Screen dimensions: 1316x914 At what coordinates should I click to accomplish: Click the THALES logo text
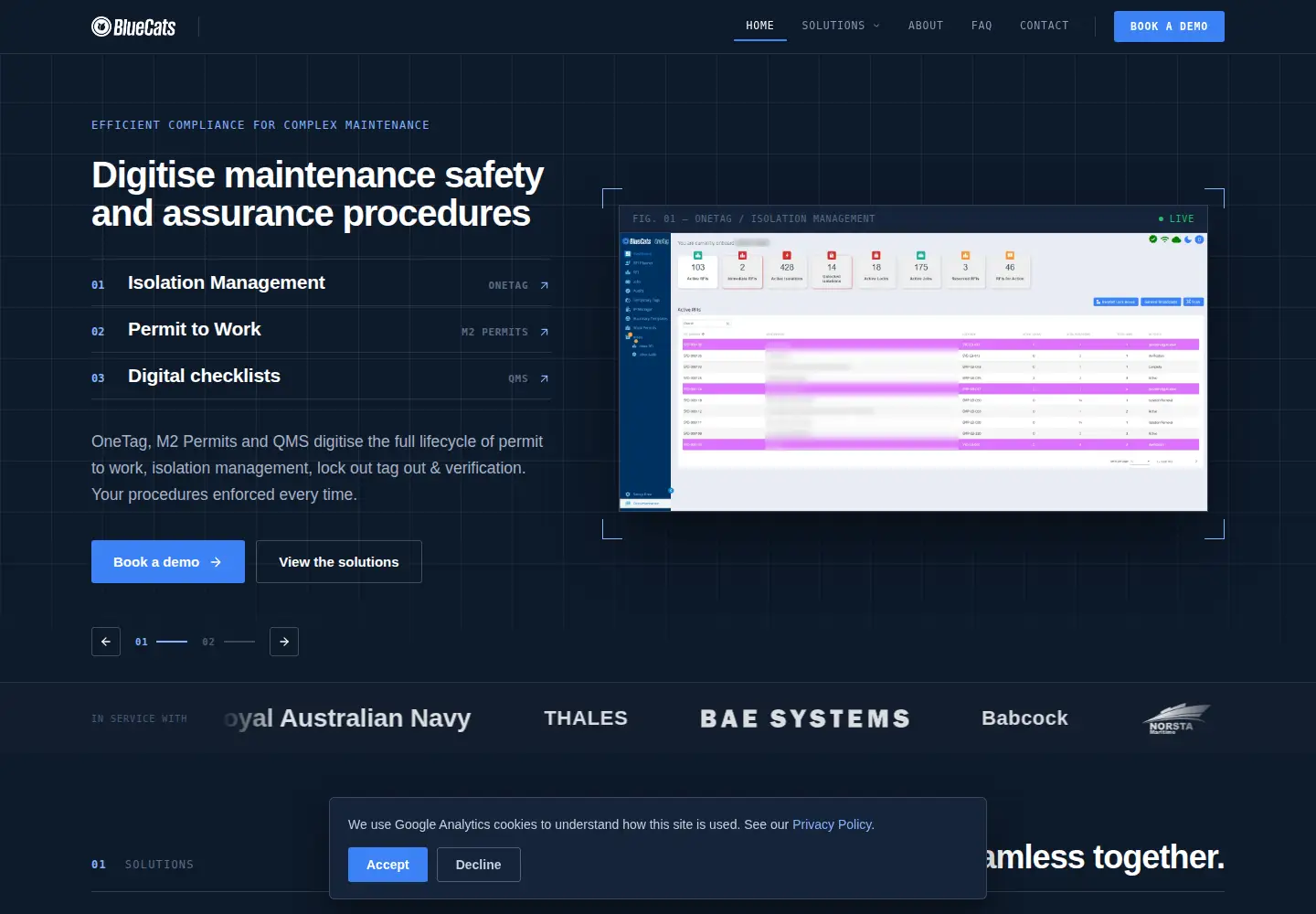coord(586,718)
